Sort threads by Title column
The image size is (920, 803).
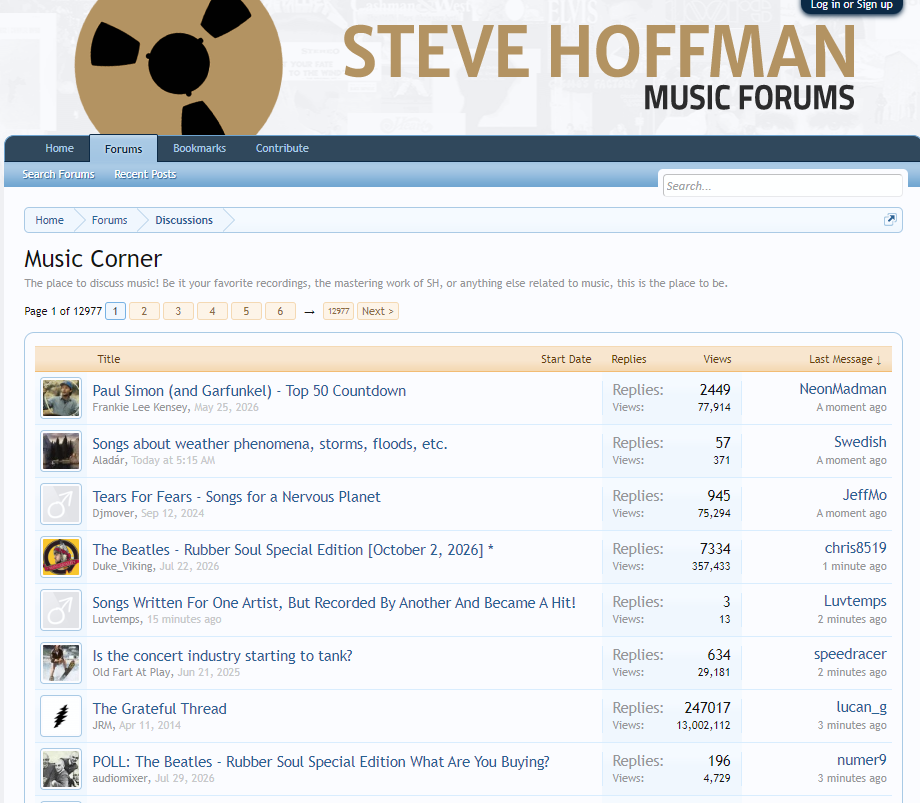point(109,359)
